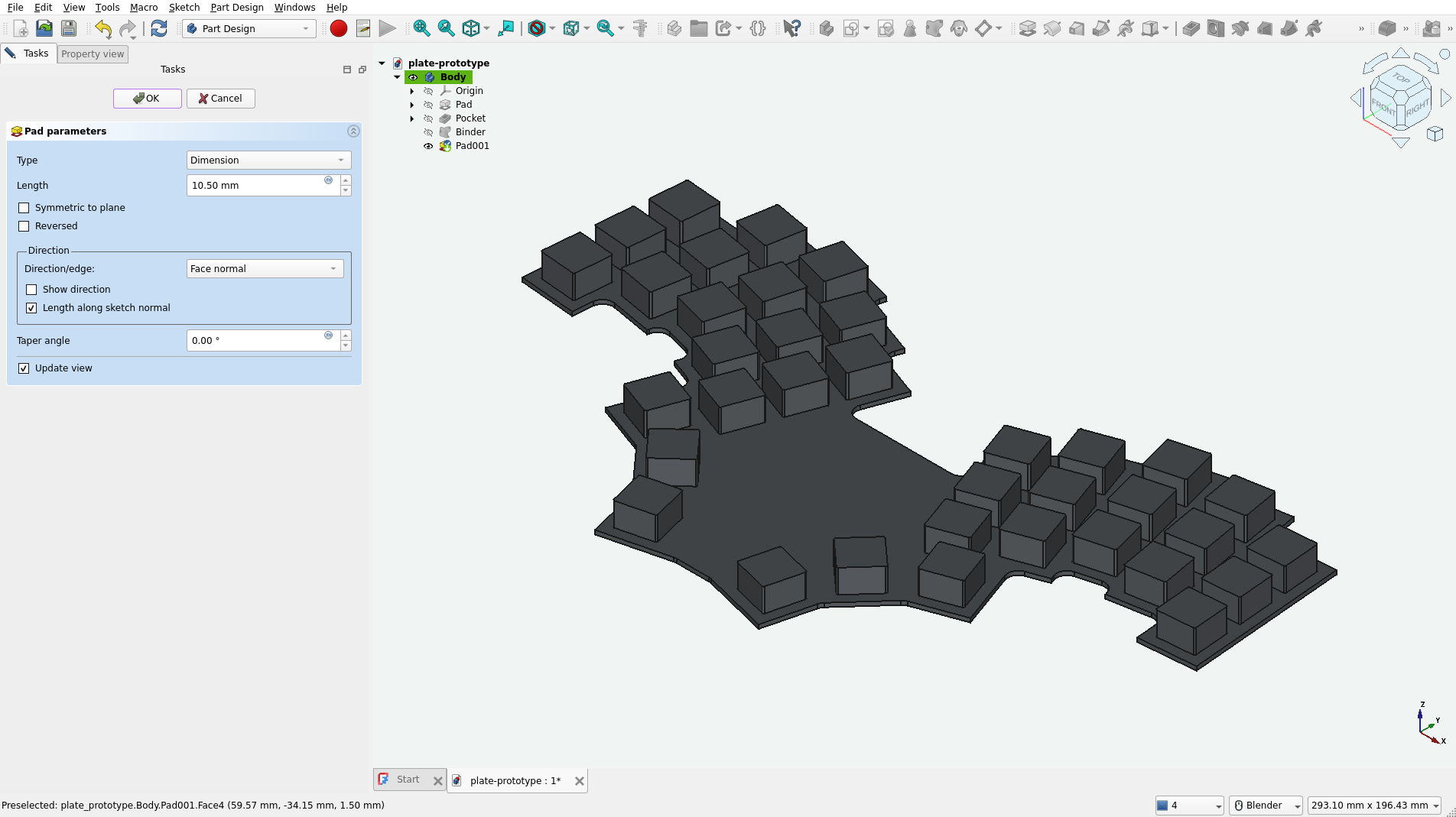Open the Direction/edge dropdown
Viewport: 1456px width, 817px height.
pos(264,268)
